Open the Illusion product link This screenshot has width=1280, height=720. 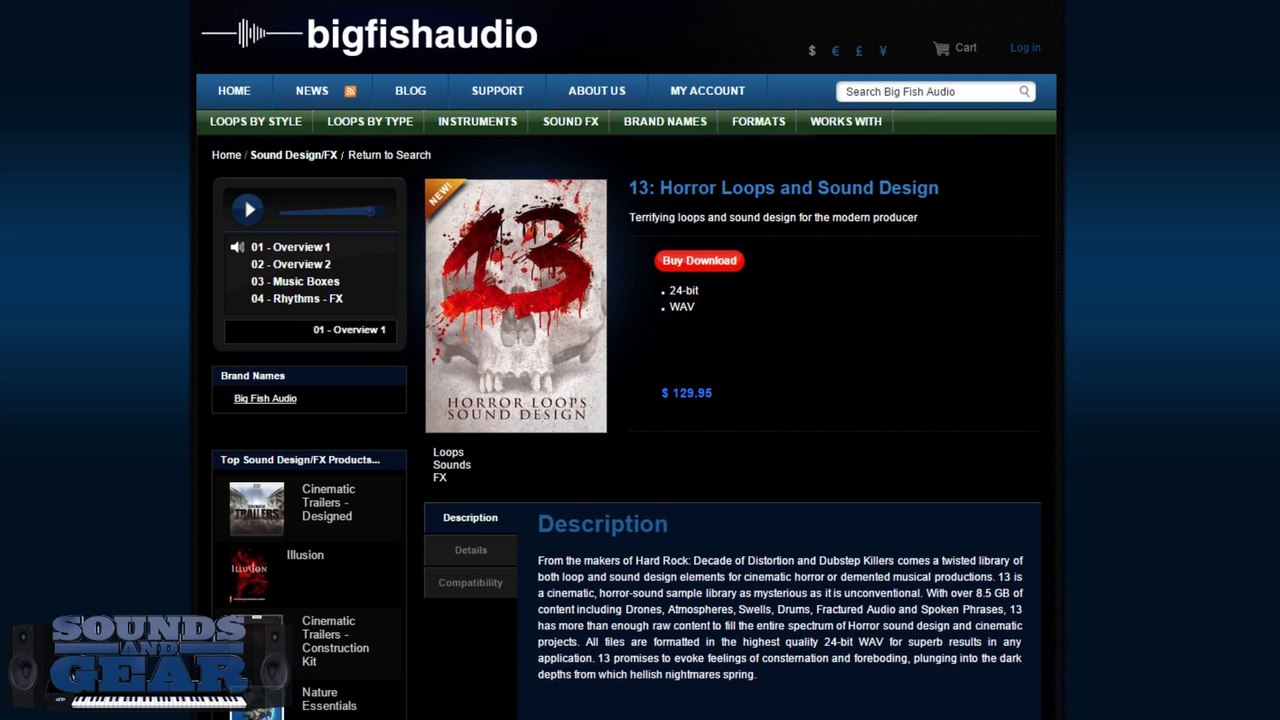305,555
